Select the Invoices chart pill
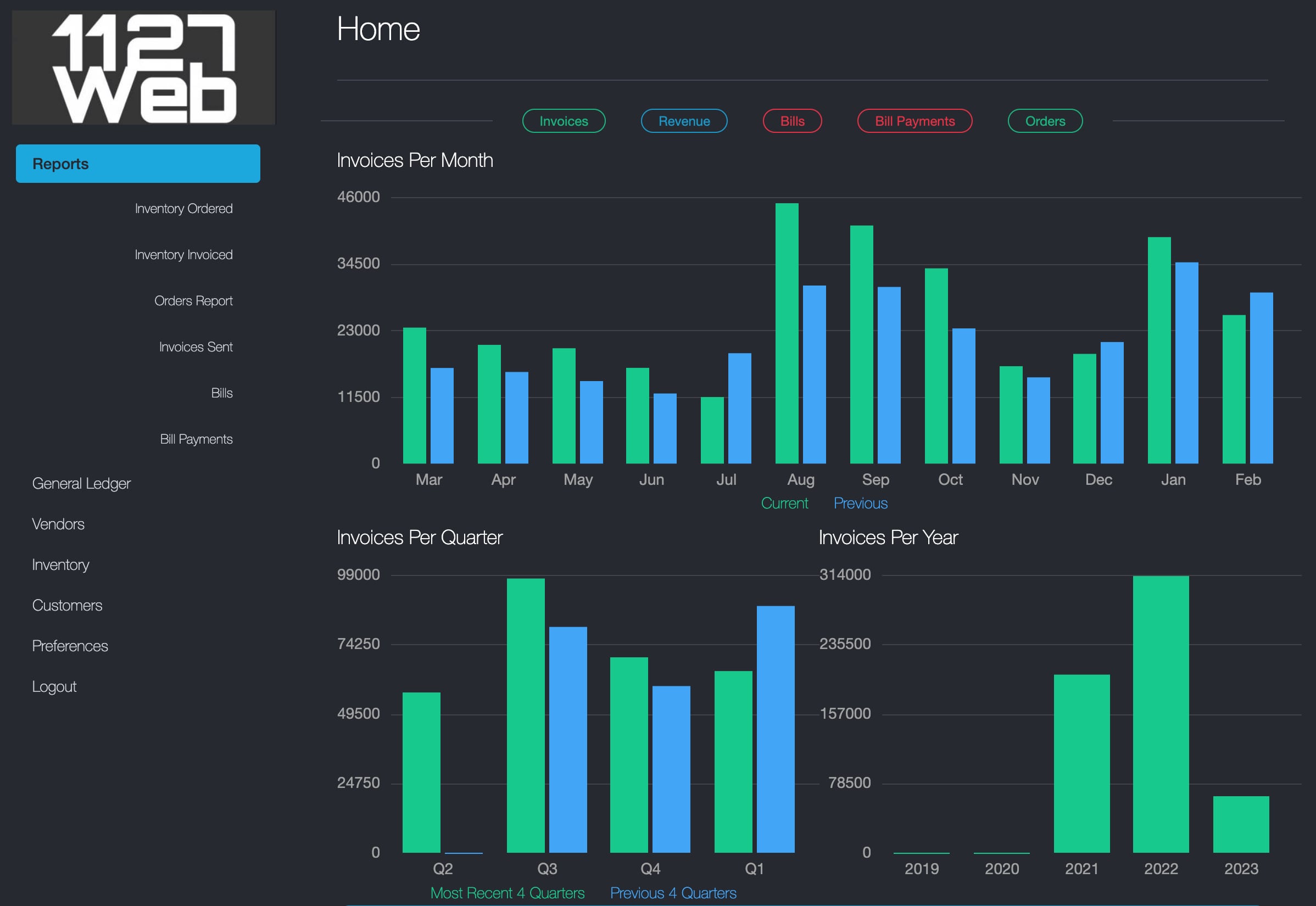This screenshot has width=1316, height=906. tap(563, 121)
